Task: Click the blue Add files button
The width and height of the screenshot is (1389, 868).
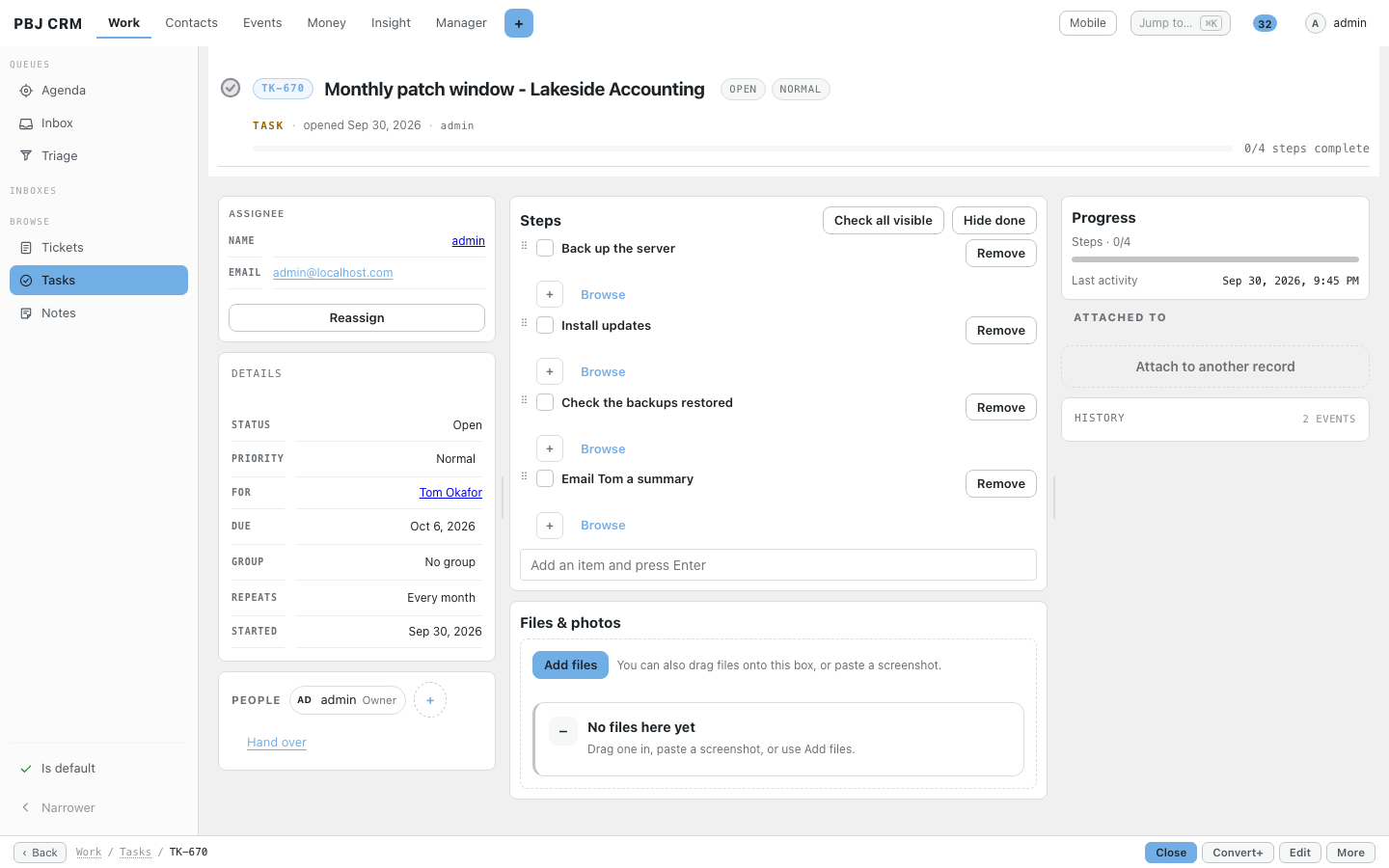Action: tap(570, 665)
